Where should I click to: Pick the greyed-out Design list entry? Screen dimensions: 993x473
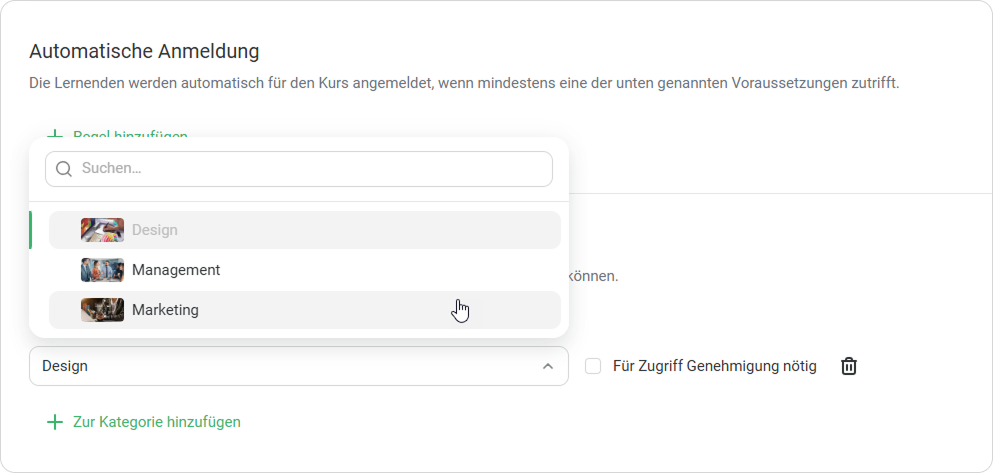[155, 230]
